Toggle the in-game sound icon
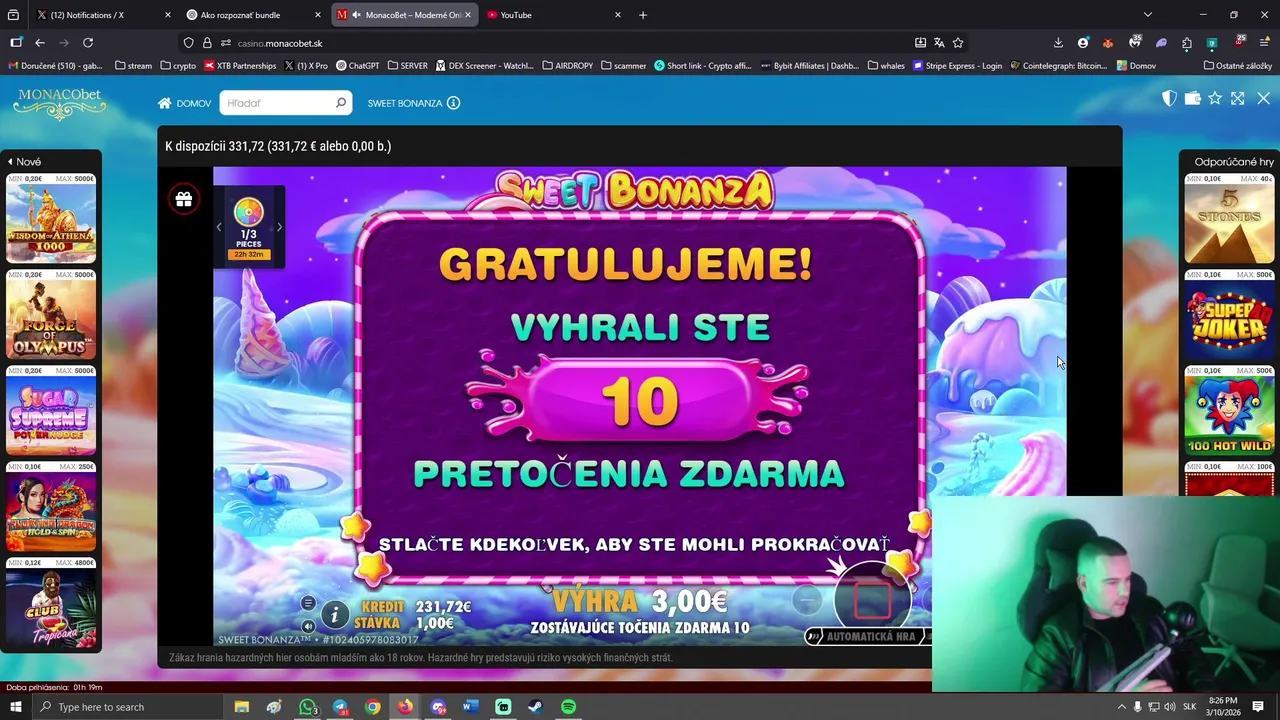Viewport: 1280px width, 720px height. click(308, 626)
